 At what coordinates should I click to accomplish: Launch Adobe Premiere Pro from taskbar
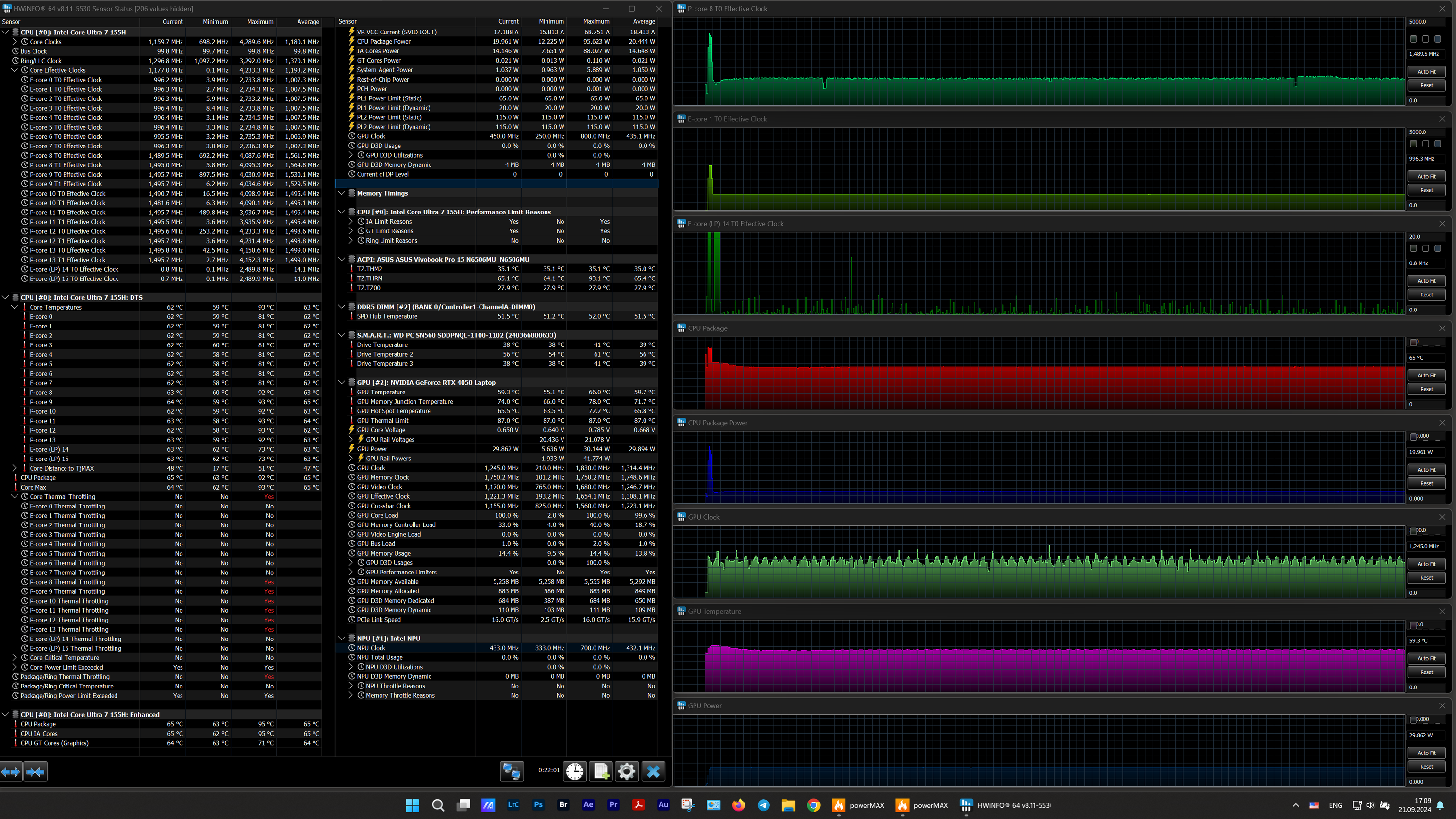coord(613,805)
